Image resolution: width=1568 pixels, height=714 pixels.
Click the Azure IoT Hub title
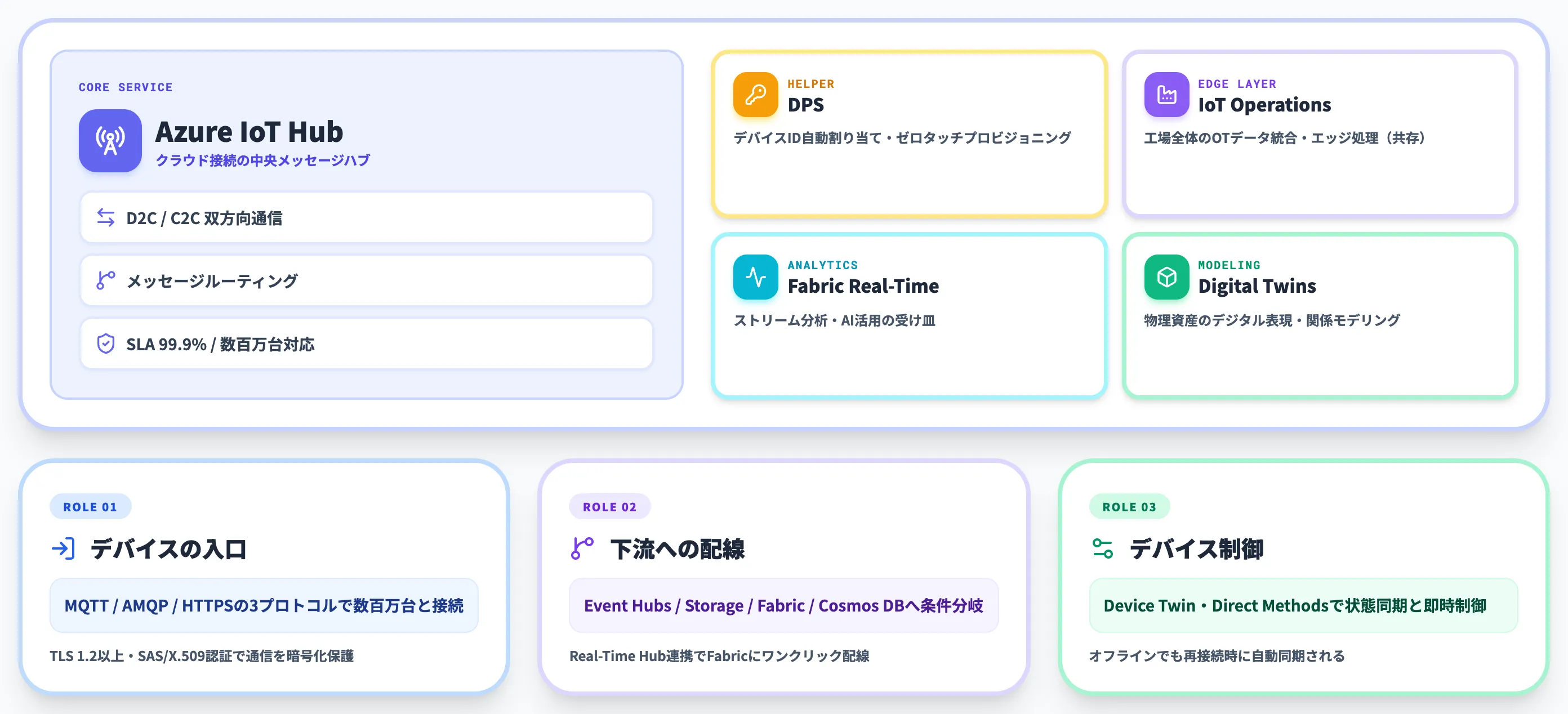(249, 131)
